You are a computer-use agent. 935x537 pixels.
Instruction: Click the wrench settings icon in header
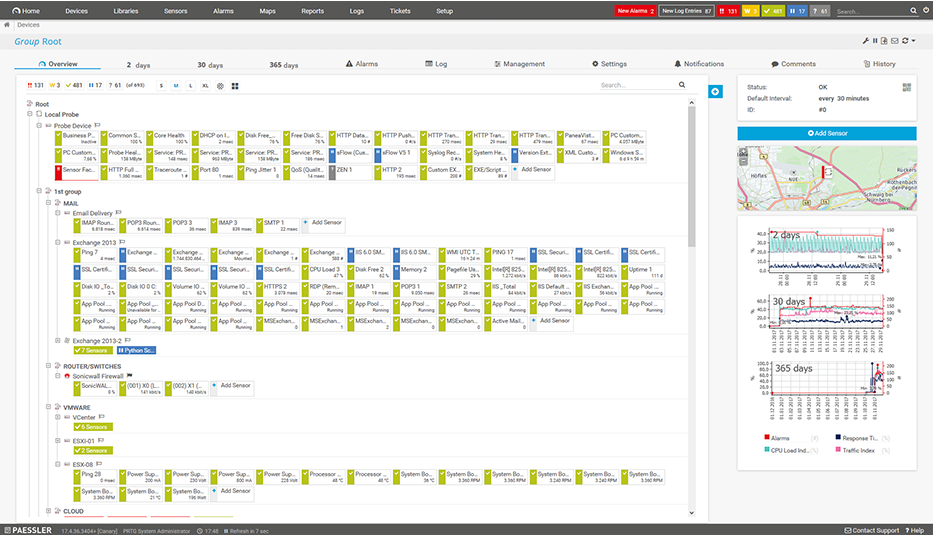866,41
